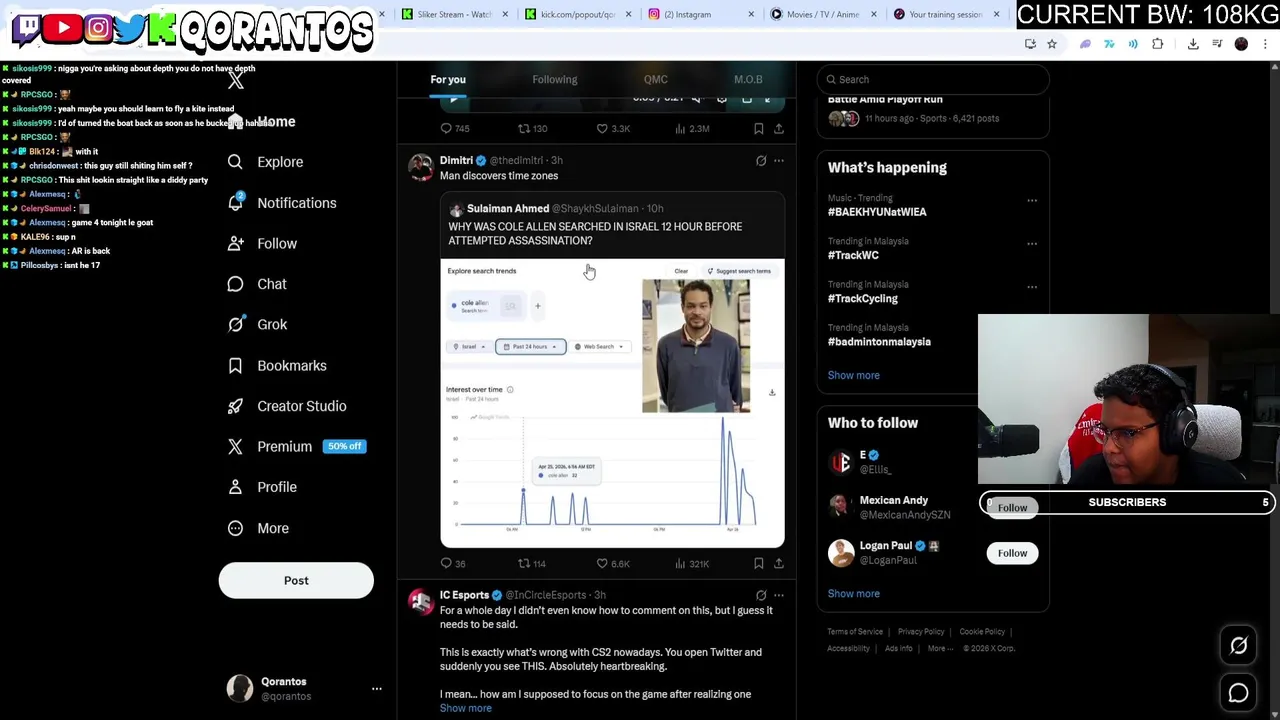The height and width of the screenshot is (720, 1280).
Task: Open the More menu in the sidebar
Action: [x=258, y=528]
